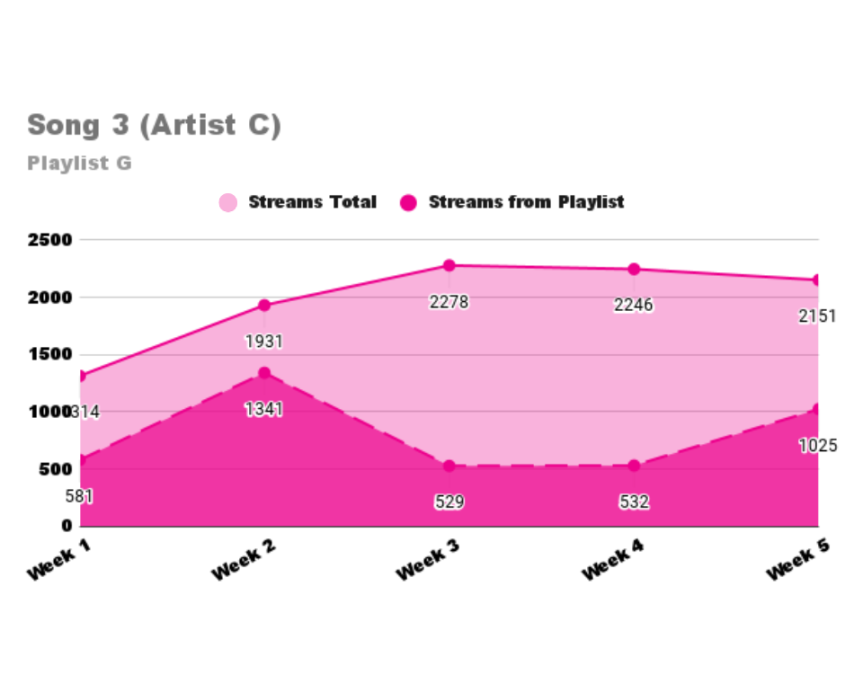The width and height of the screenshot is (845, 684).
Task: Click the Week 4 axis label
Action: click(x=613, y=559)
